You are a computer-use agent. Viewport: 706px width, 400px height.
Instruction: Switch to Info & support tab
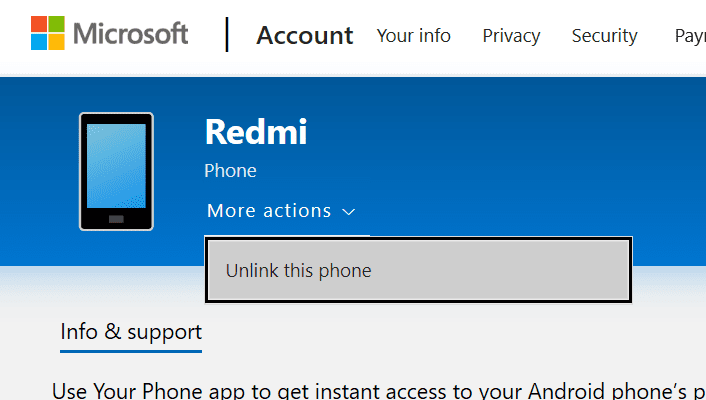point(131,333)
